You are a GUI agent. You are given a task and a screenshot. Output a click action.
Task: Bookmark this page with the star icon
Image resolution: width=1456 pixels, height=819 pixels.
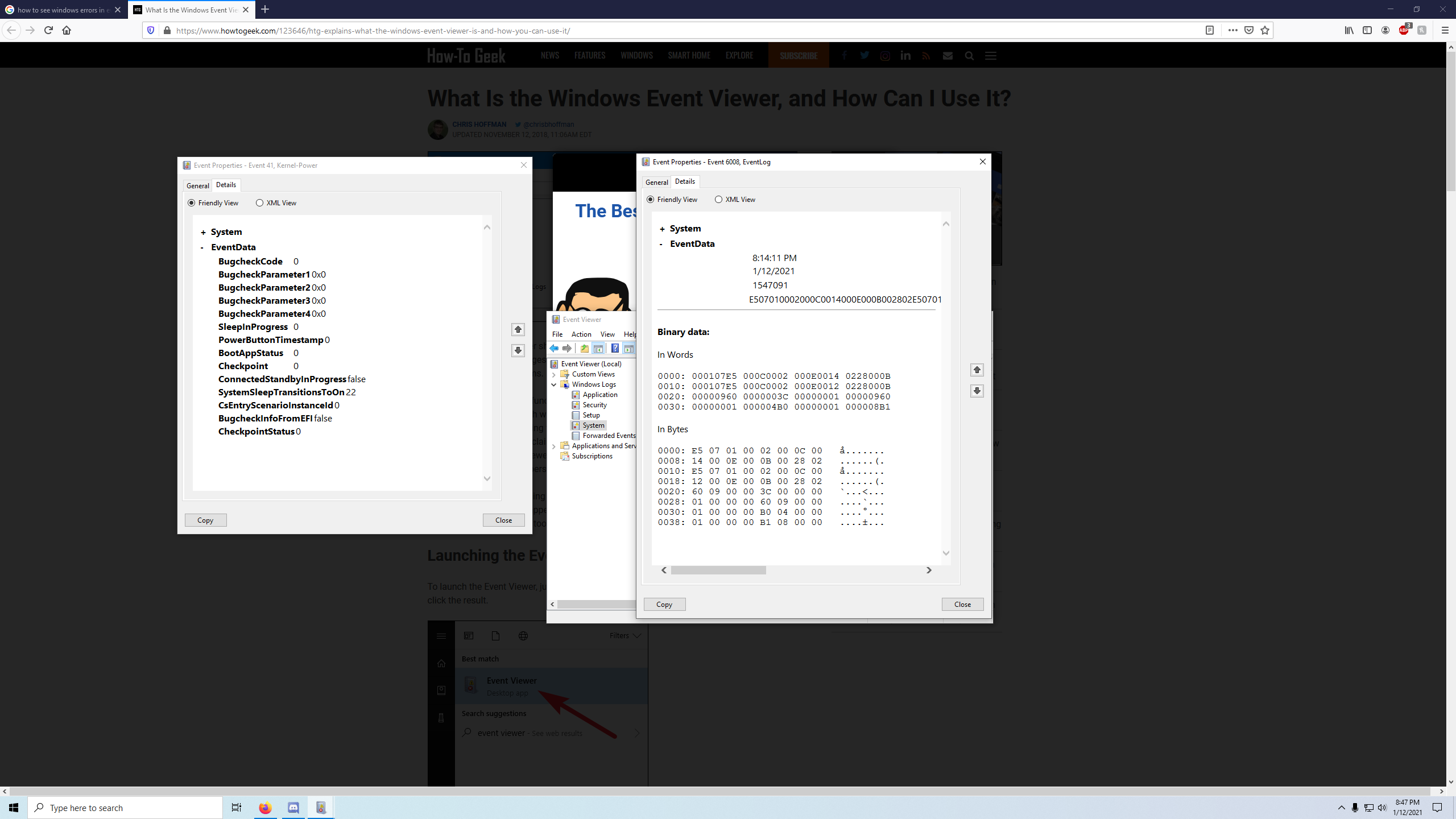[x=1265, y=30]
